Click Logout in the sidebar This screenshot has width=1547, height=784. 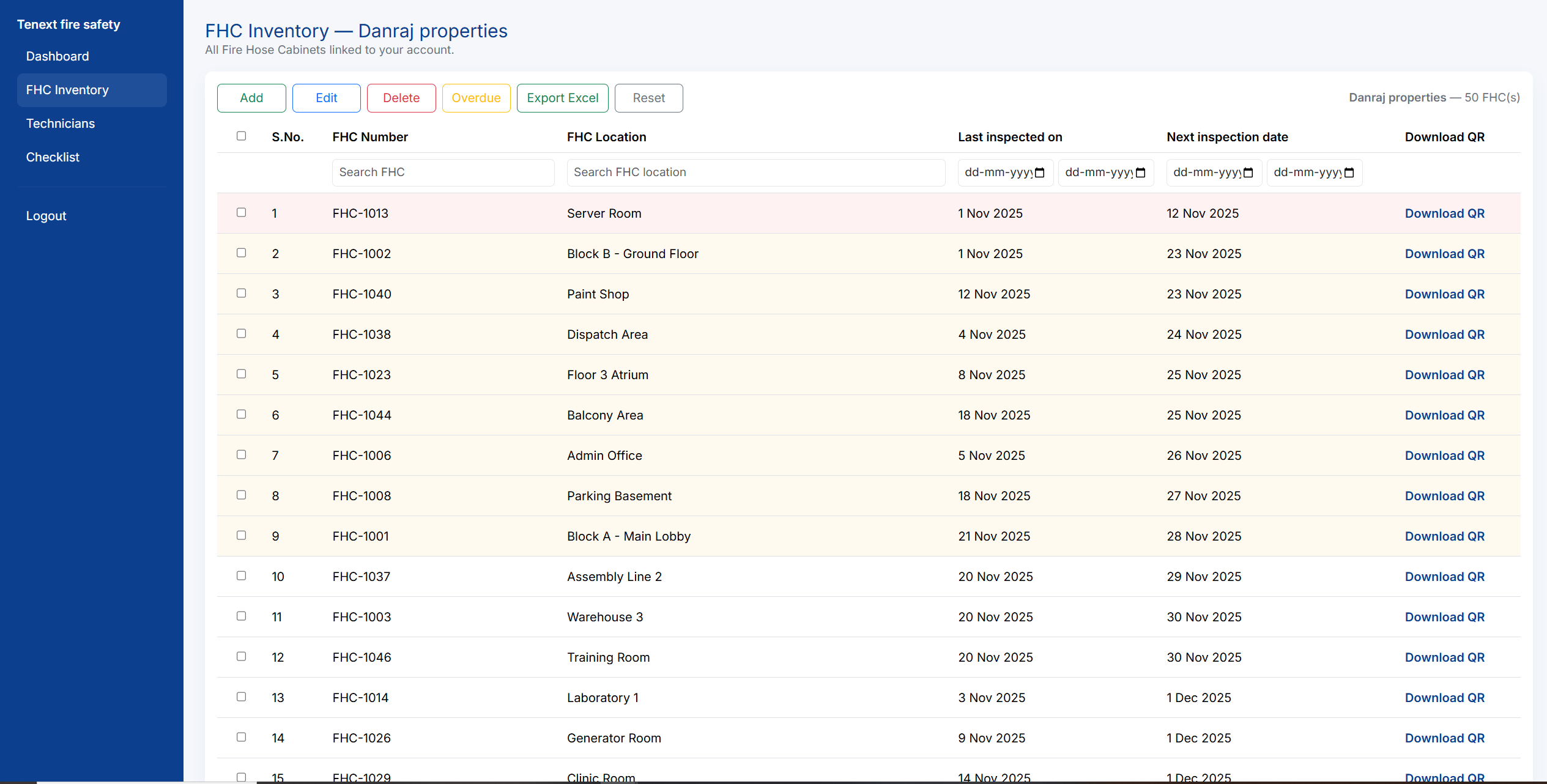[x=46, y=216]
